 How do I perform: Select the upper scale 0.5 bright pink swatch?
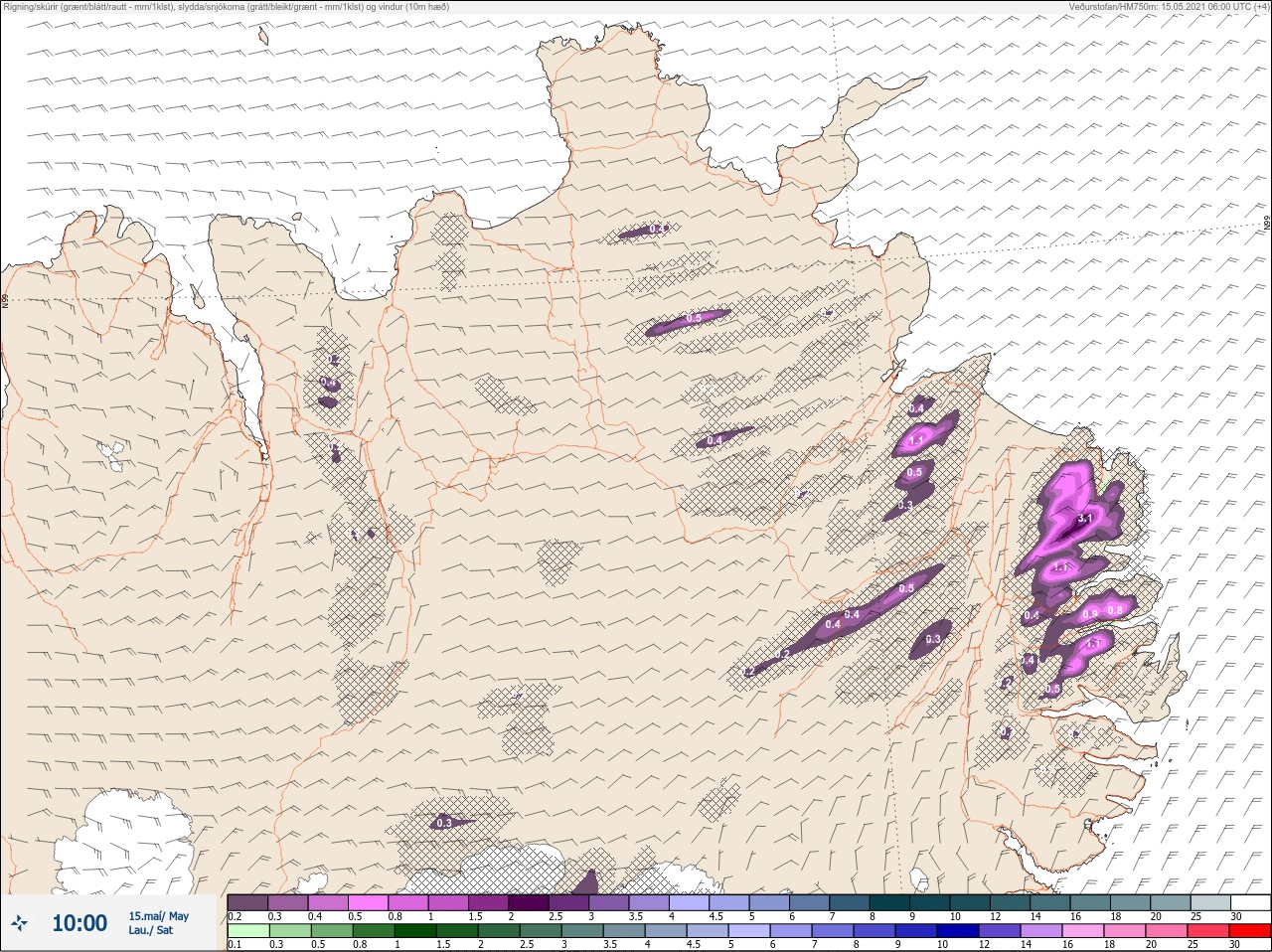(368, 902)
